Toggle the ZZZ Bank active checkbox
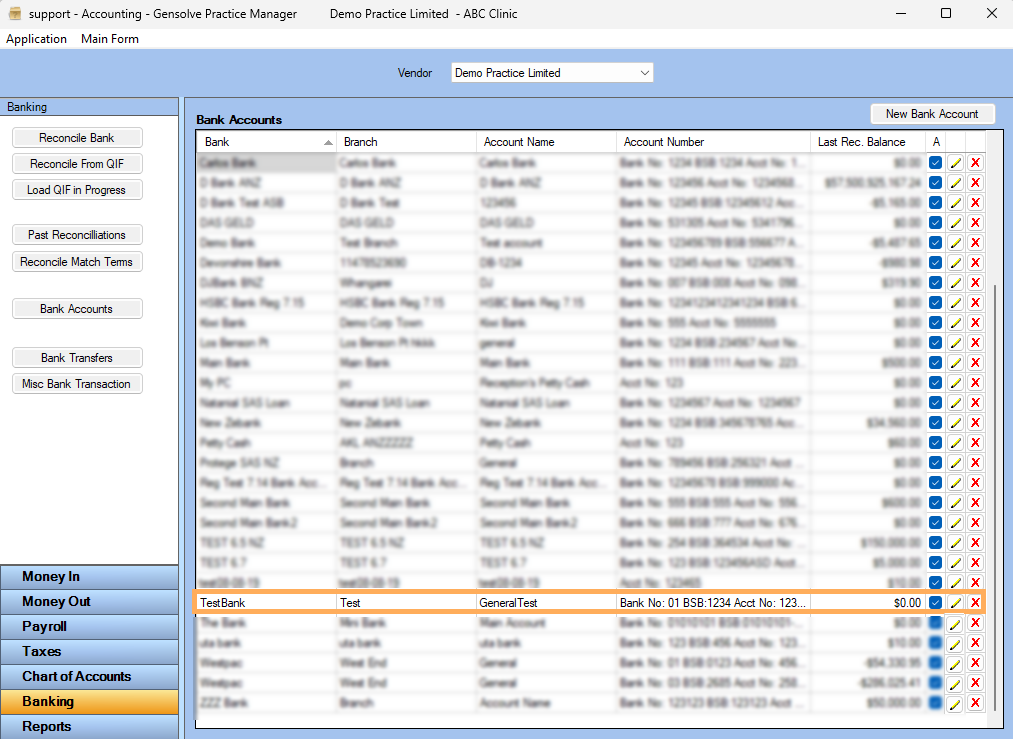Image resolution: width=1013 pixels, height=739 pixels. click(x=935, y=703)
